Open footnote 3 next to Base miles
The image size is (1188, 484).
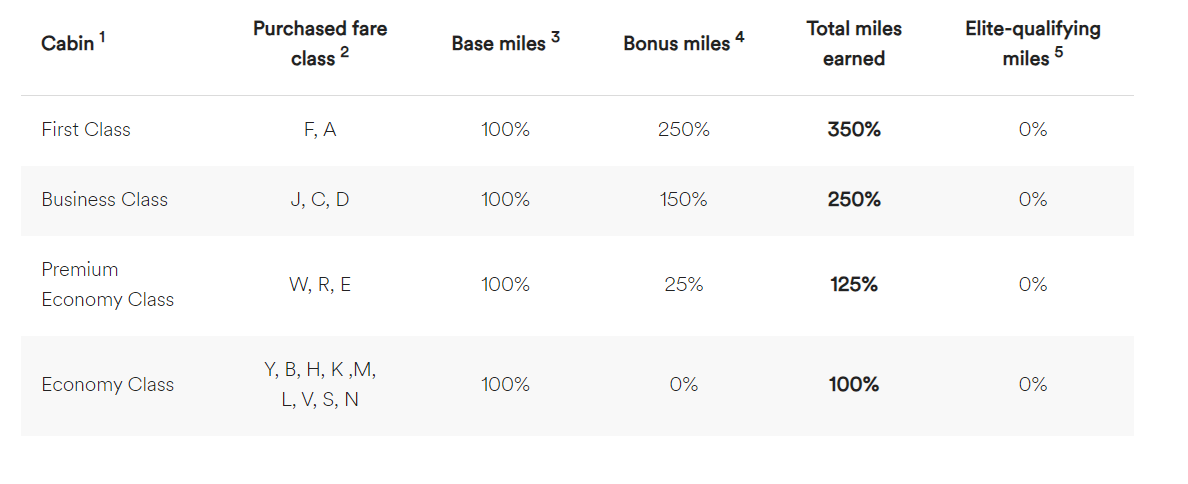coord(555,38)
